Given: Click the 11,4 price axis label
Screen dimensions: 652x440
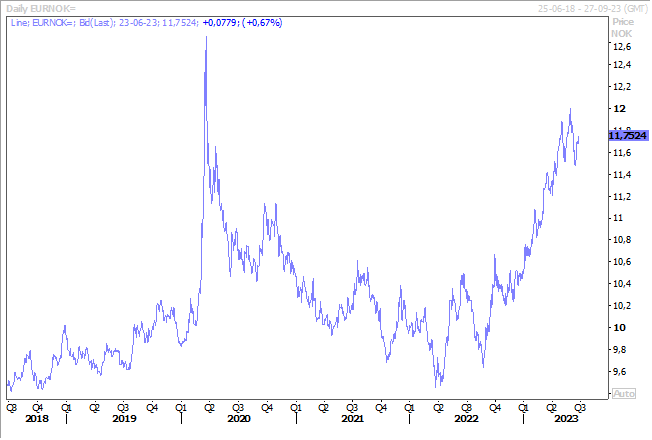Looking at the screenshot, I should [x=622, y=175].
